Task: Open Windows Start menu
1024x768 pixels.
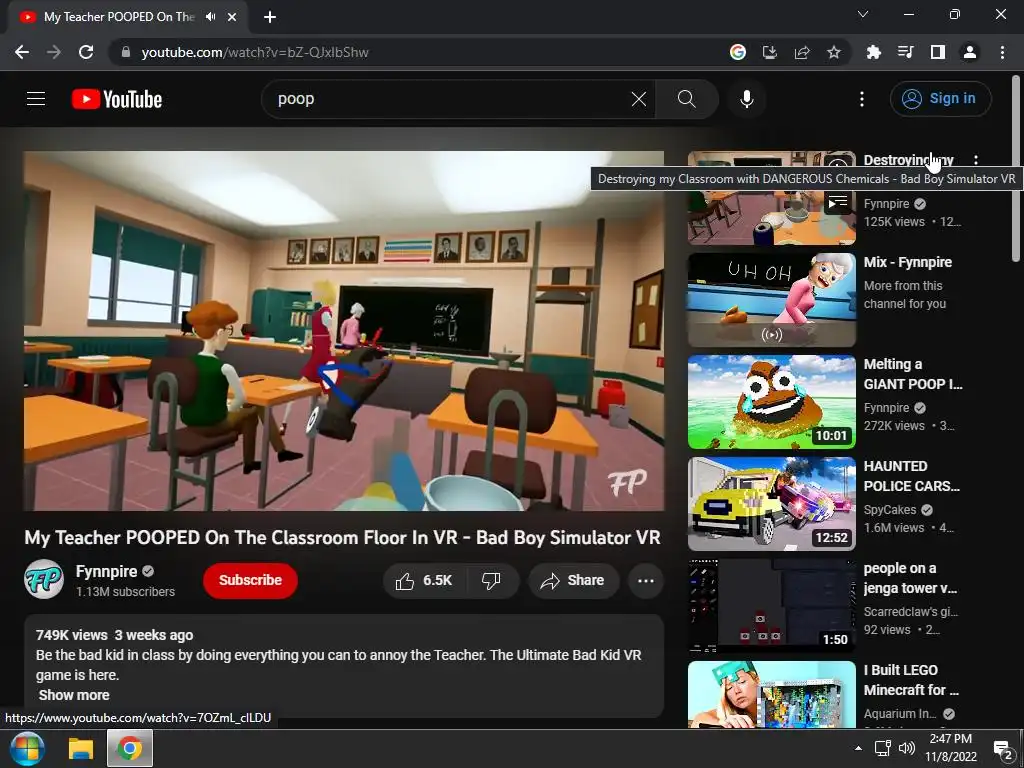Action: pos(27,748)
